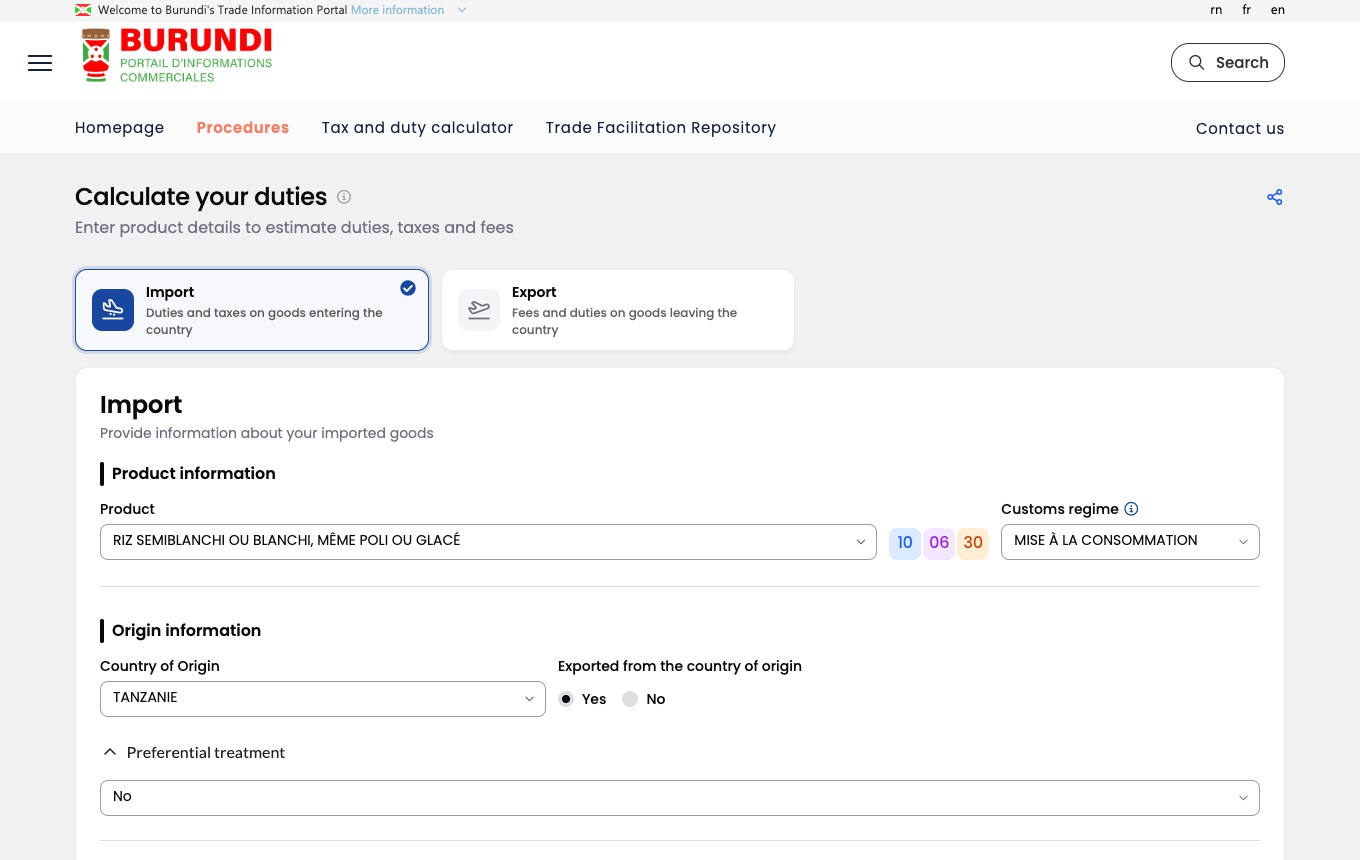
Task: Click the Origin information heading
Action: click(186, 630)
